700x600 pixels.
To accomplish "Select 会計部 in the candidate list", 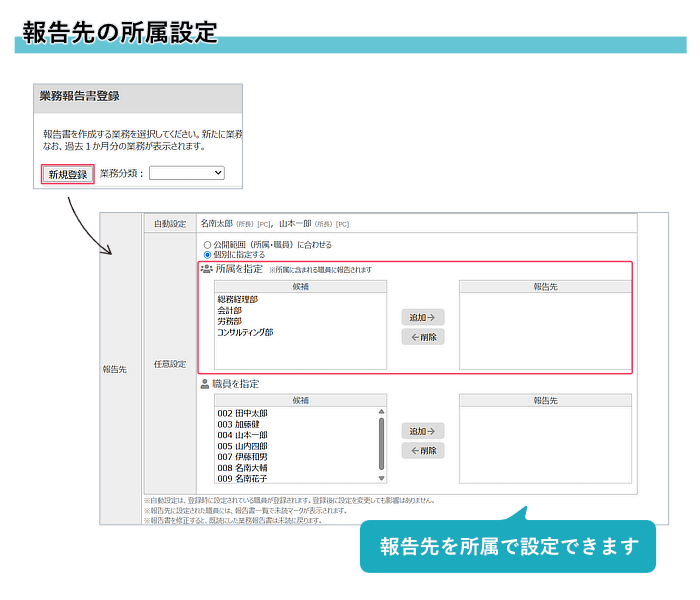I will click(229, 310).
